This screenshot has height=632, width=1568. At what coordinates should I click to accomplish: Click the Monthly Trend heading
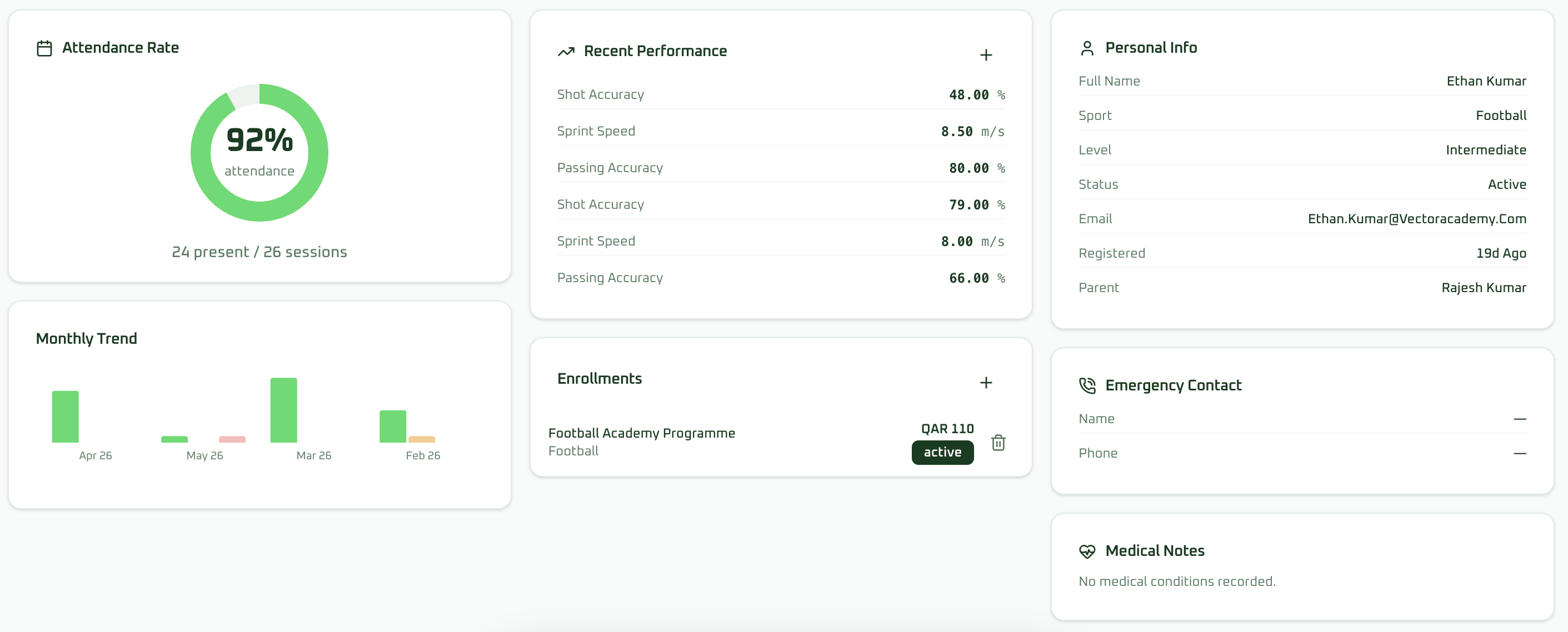pyautogui.click(x=87, y=339)
